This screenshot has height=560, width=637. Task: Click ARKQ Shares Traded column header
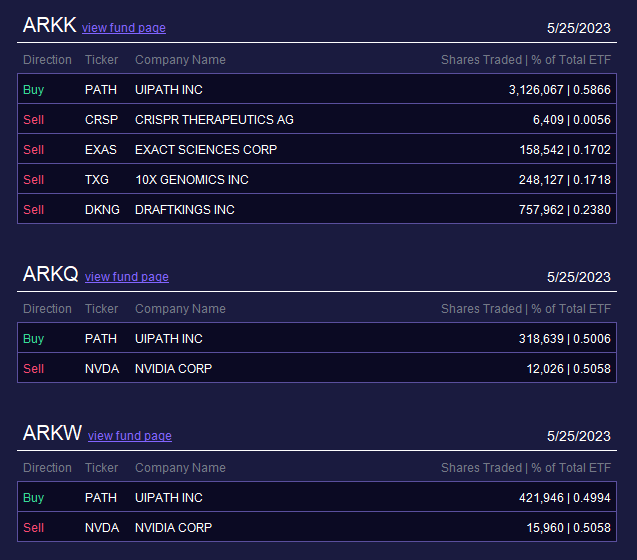[526, 309]
